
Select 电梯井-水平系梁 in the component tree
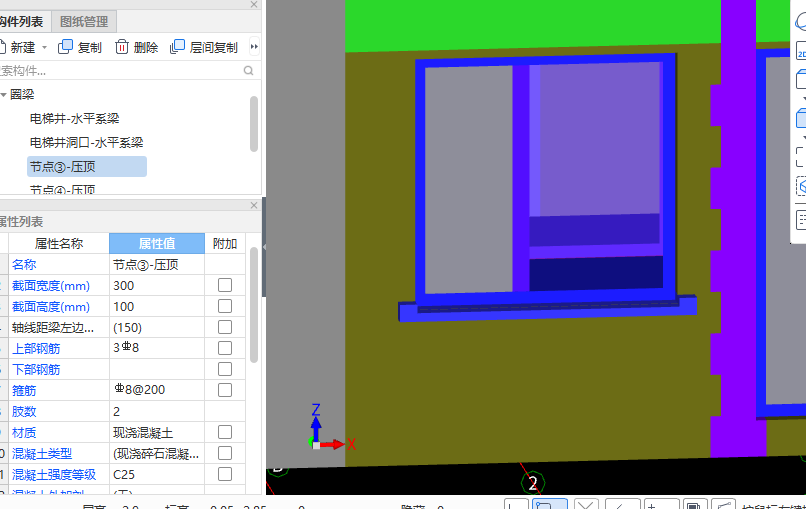pyautogui.click(x=75, y=119)
